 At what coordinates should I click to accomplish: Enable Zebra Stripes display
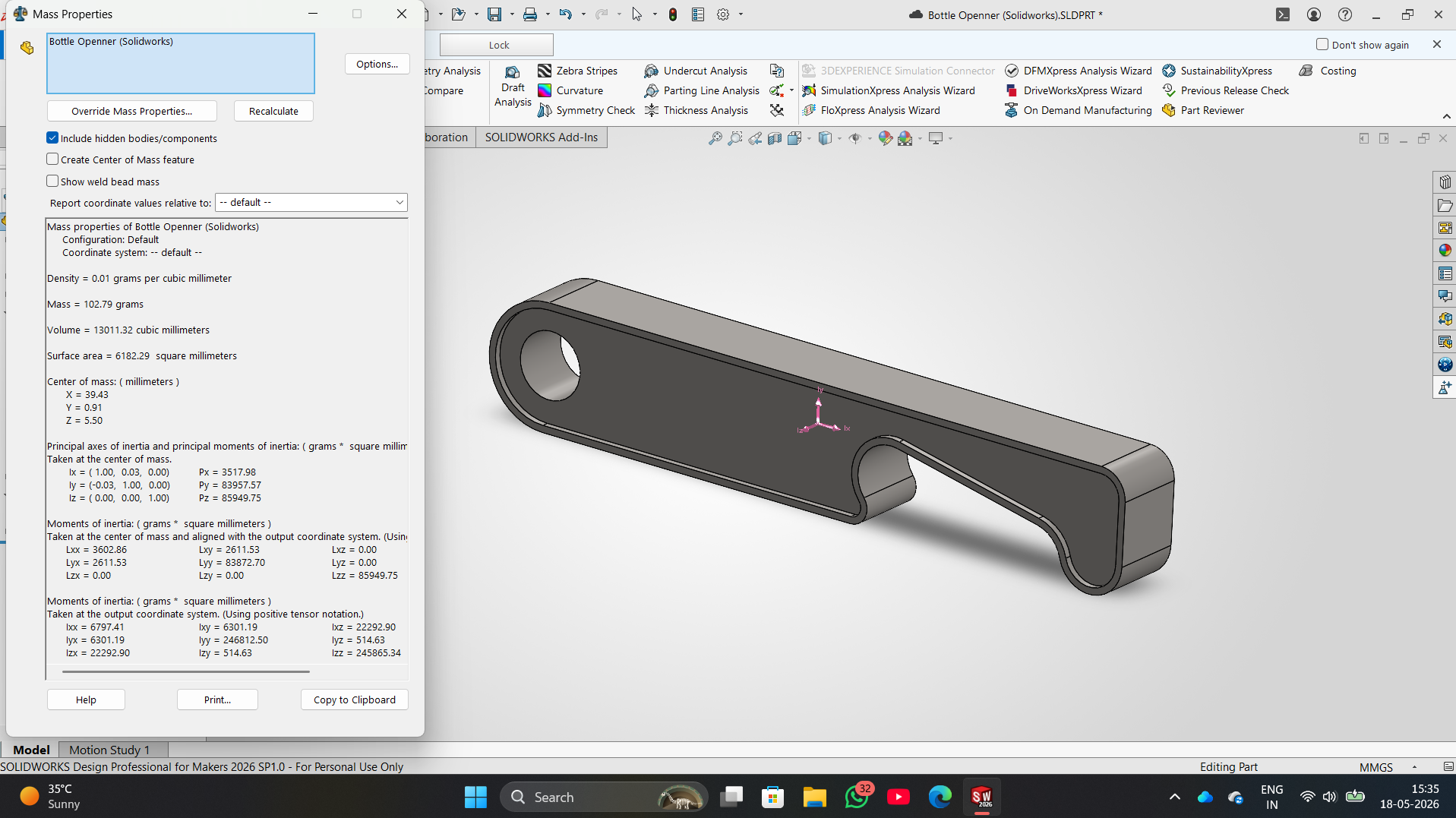pos(577,71)
